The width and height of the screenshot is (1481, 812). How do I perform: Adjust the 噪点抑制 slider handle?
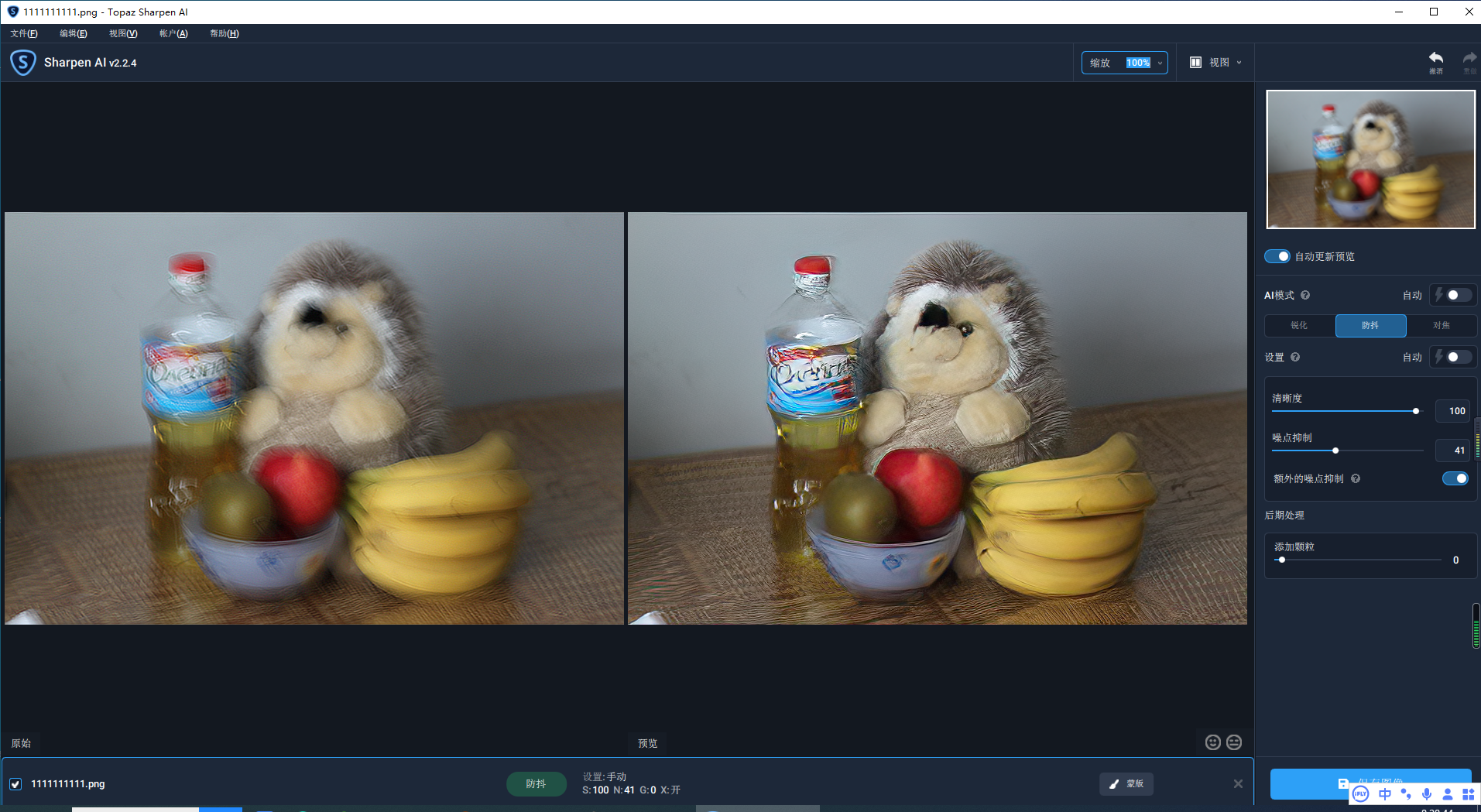(1335, 451)
